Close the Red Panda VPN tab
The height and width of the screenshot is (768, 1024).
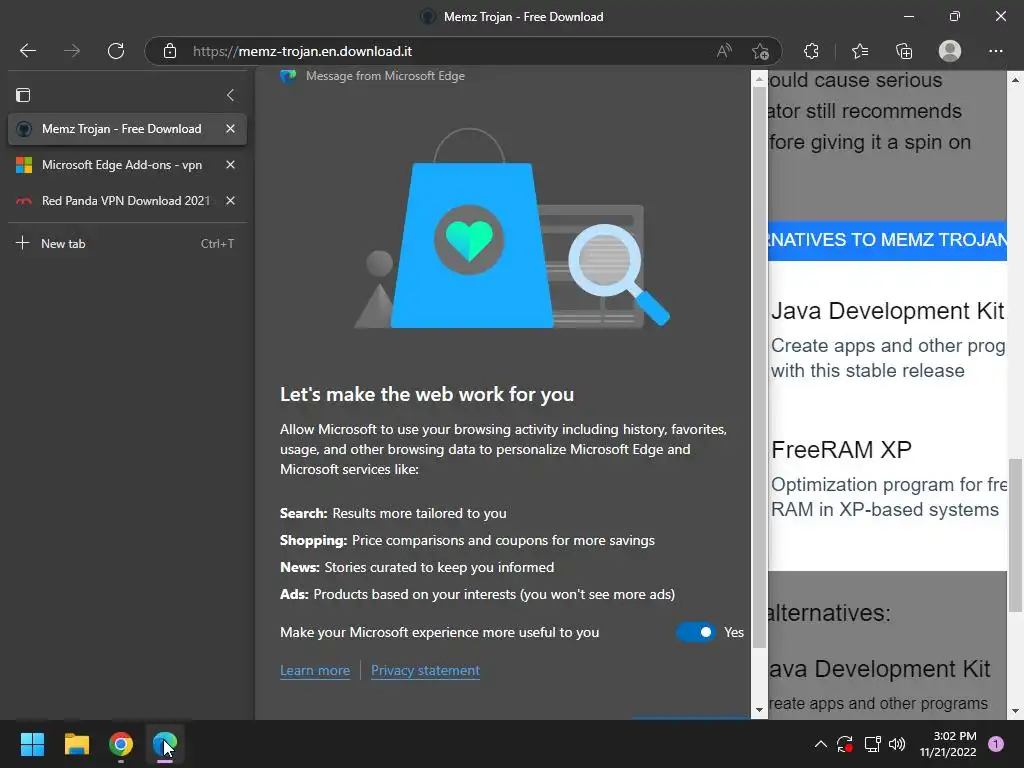230,200
